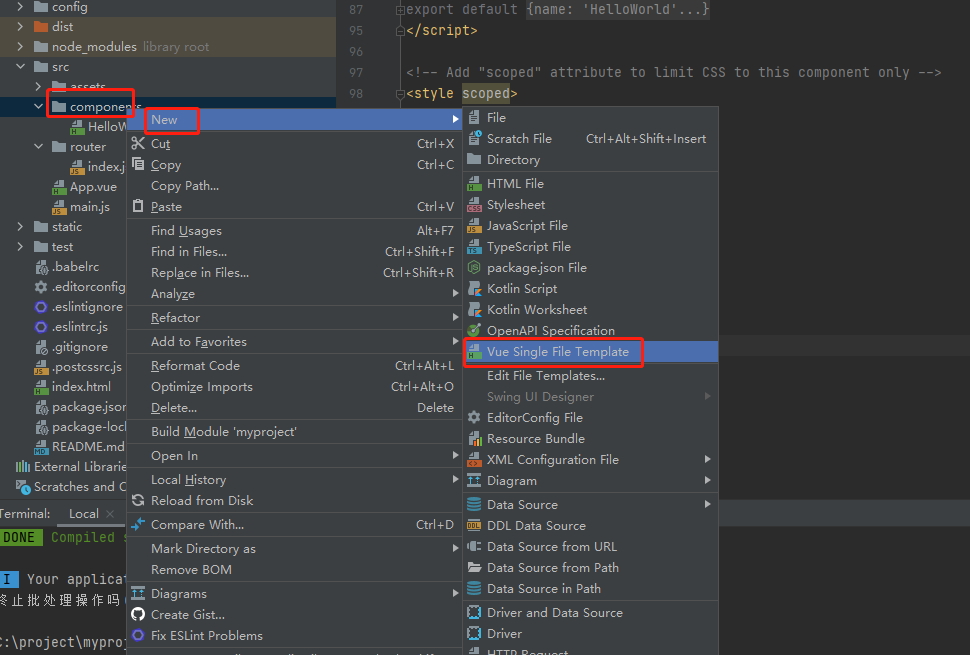970x655 pixels.
Task: Click the Scratch File icon
Action: click(474, 139)
